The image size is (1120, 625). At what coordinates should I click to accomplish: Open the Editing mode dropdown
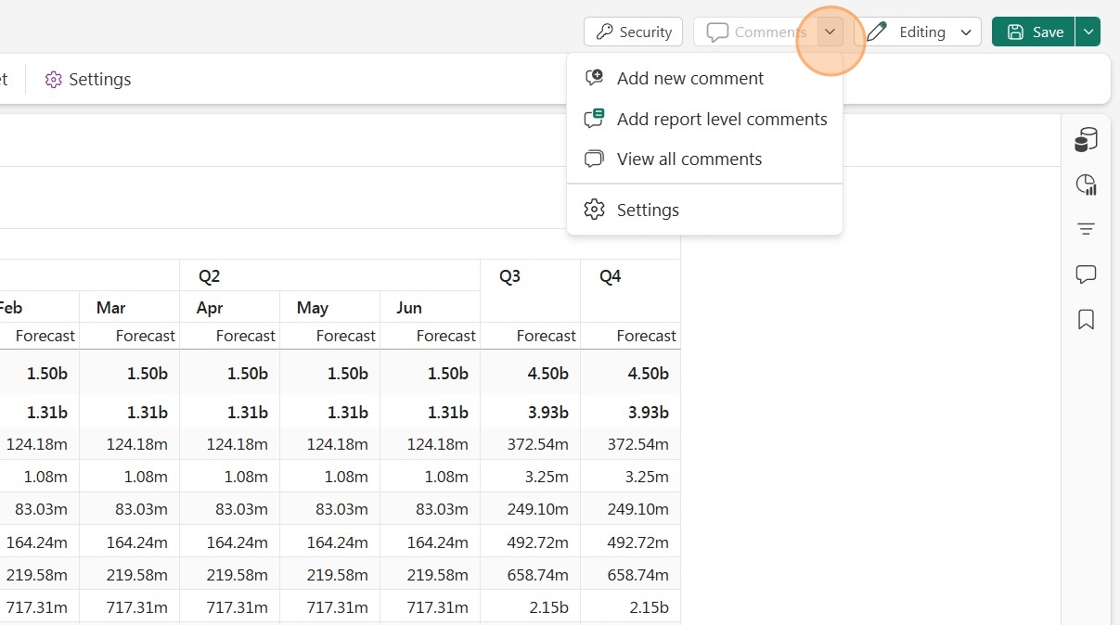coord(918,31)
